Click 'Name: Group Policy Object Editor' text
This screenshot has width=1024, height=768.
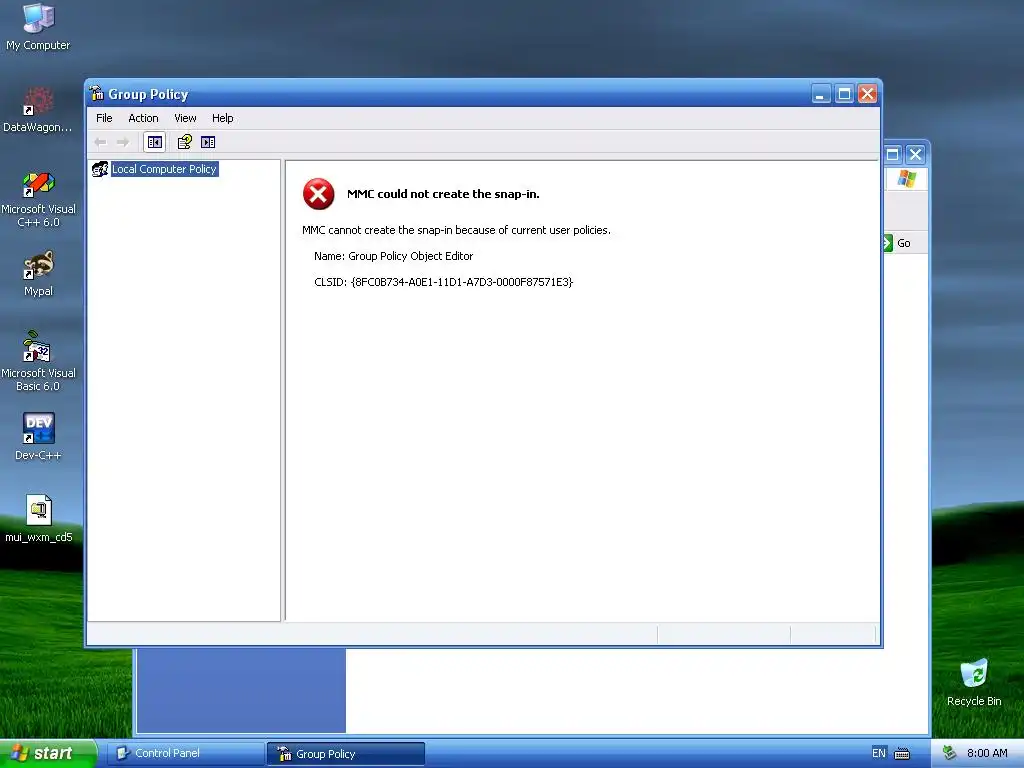coord(393,256)
